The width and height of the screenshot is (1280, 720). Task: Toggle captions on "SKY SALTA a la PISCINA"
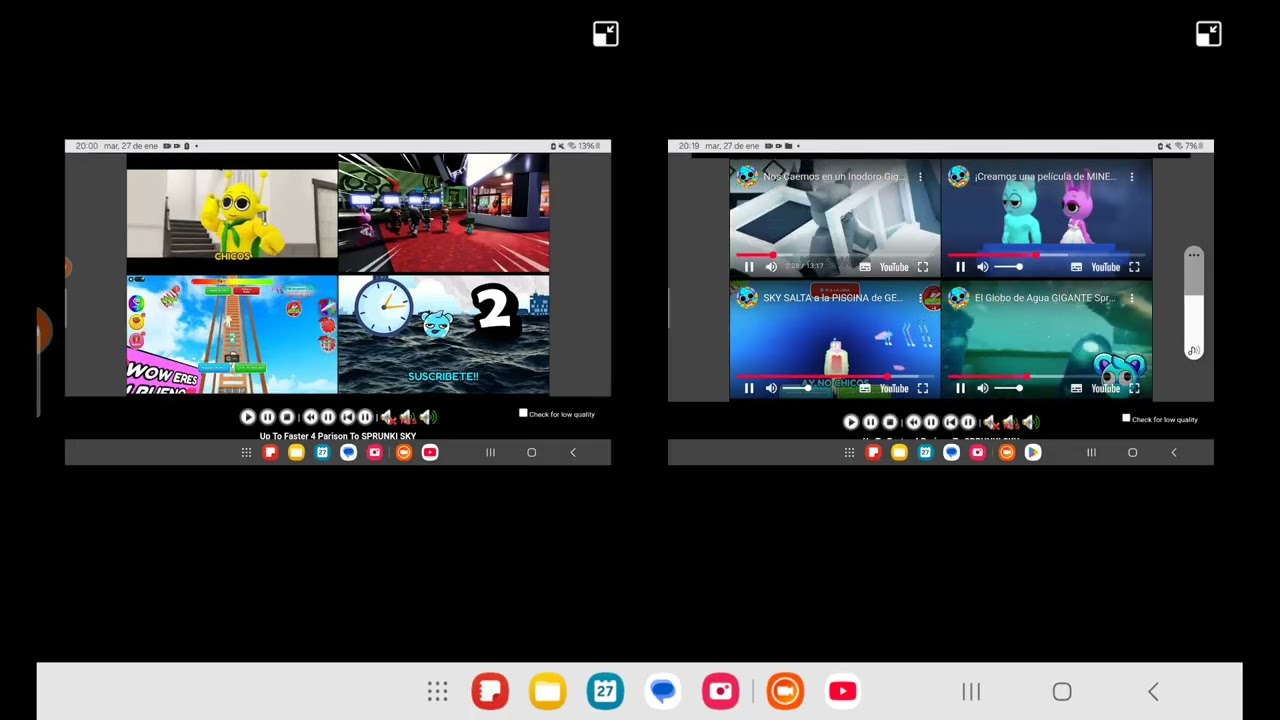(865, 388)
